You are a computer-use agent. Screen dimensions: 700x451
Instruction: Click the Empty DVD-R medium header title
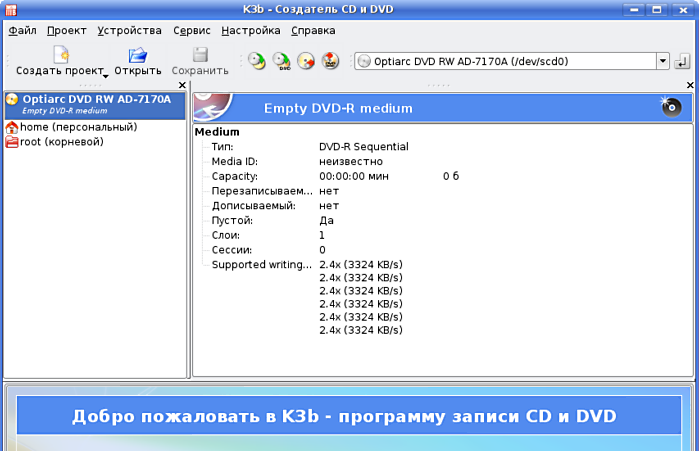tap(338, 109)
